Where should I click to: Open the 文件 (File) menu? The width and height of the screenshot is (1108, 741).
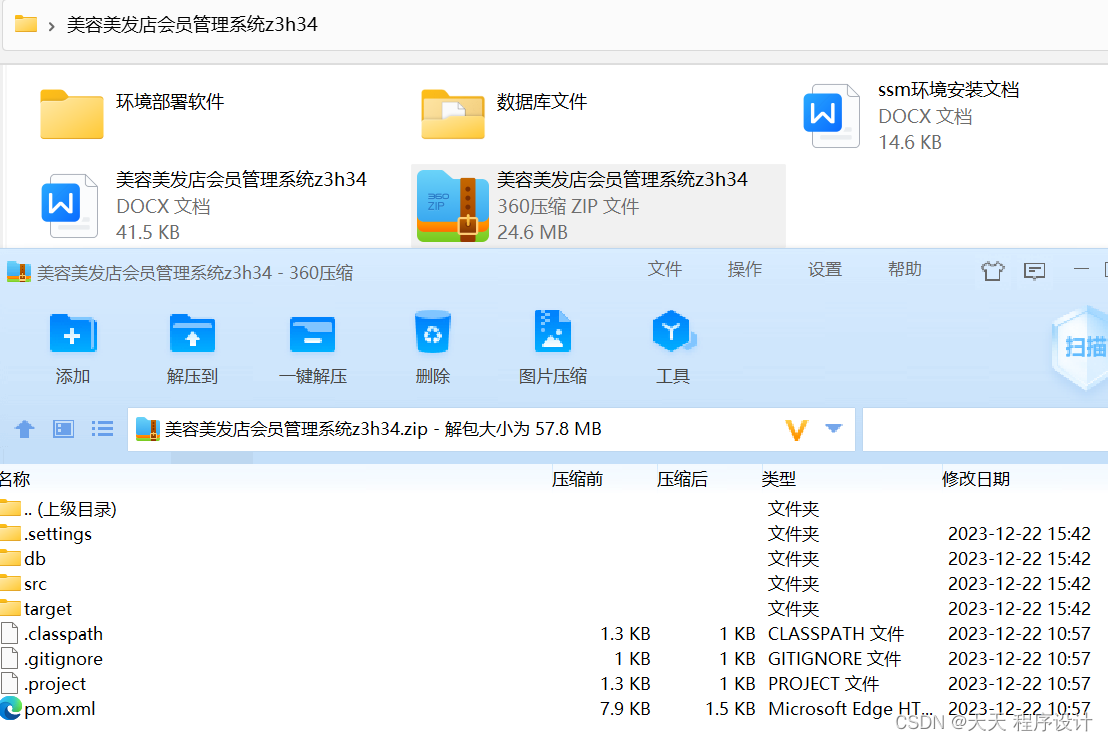point(665,269)
